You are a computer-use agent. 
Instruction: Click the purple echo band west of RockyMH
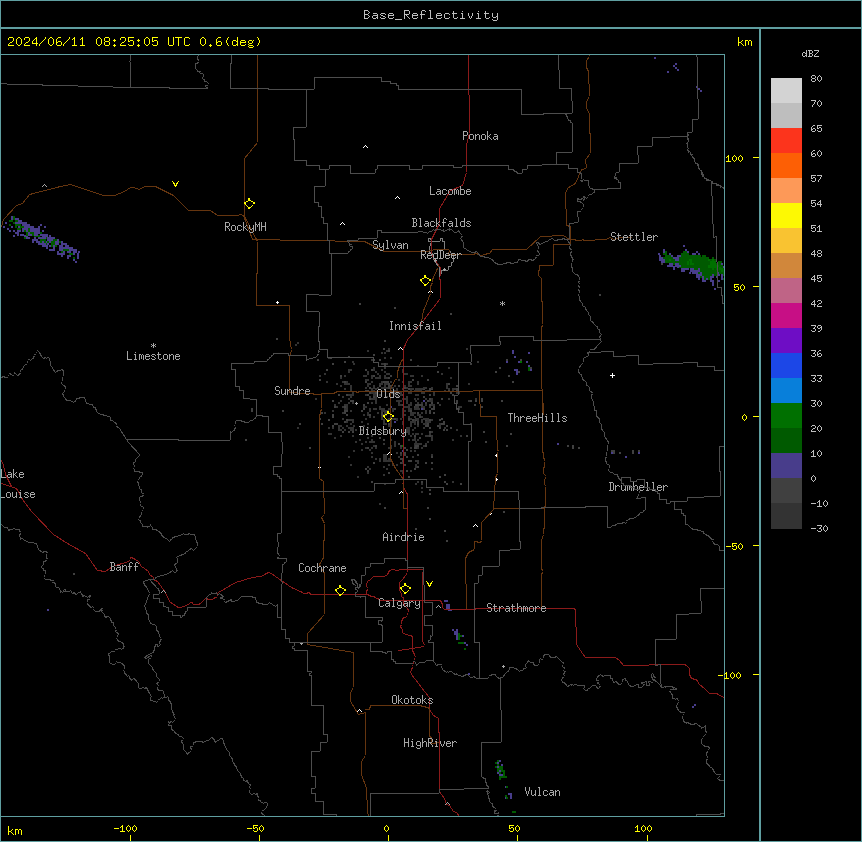[x=42, y=239]
